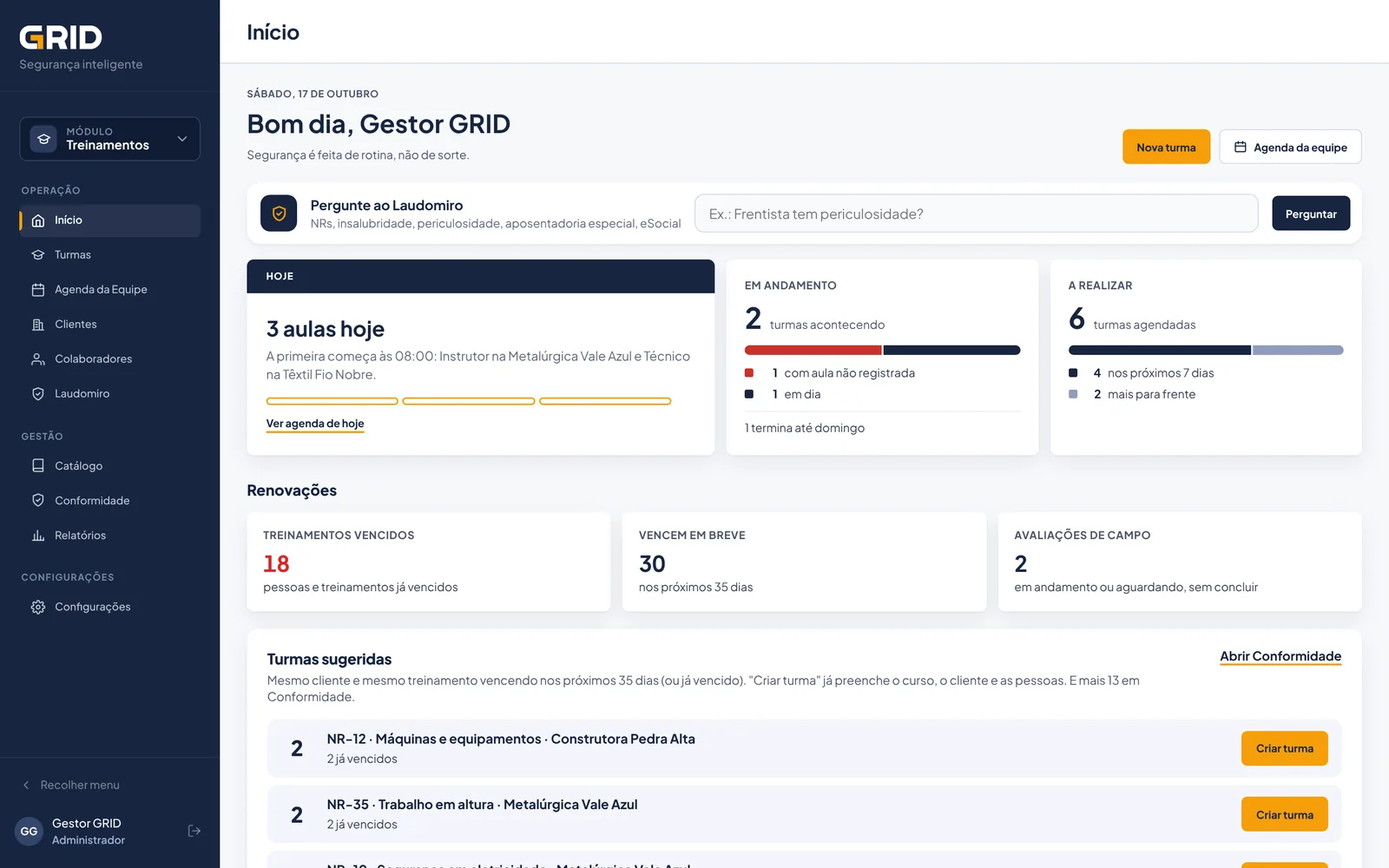The width and height of the screenshot is (1389, 868).
Task: Click the Nova turma button
Action: tap(1166, 147)
